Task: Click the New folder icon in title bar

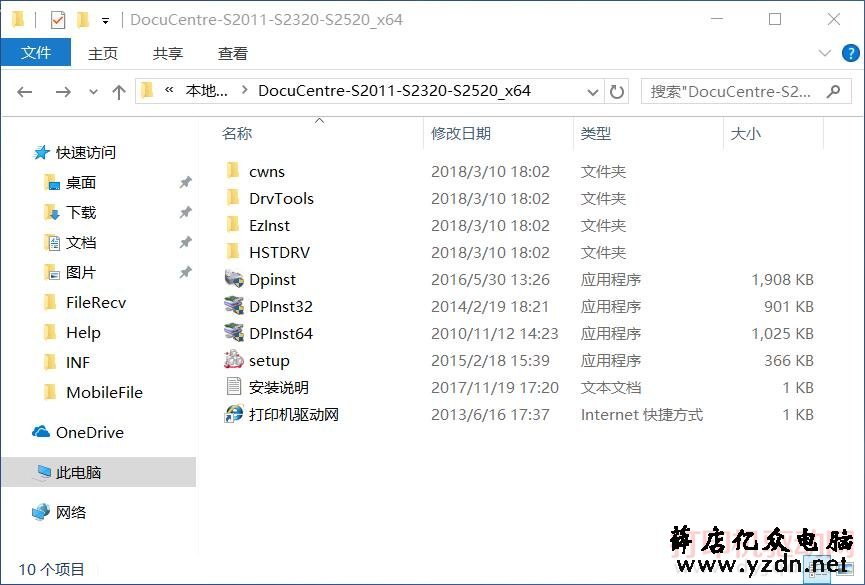Action: tap(83, 20)
